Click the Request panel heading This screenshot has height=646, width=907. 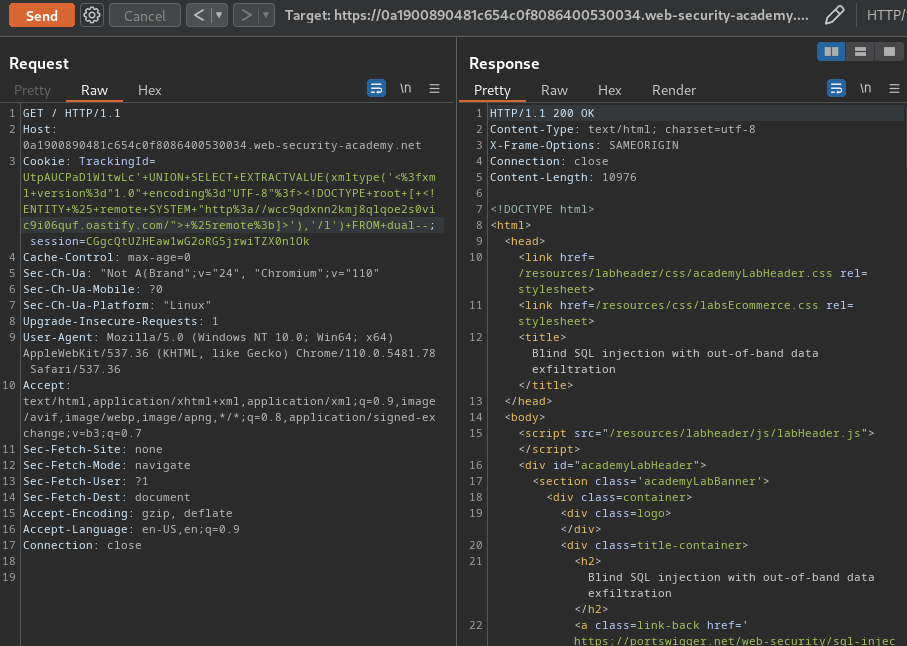coord(39,64)
